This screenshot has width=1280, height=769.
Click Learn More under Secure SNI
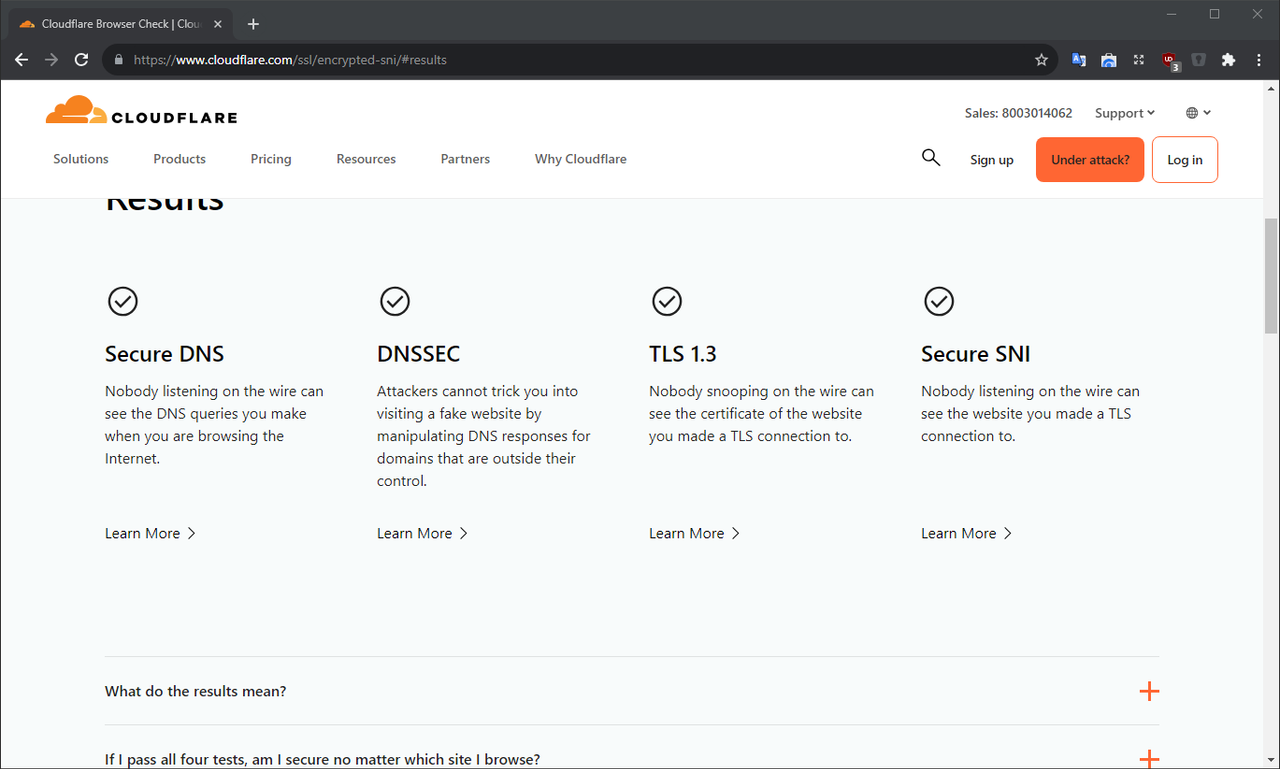(x=966, y=533)
